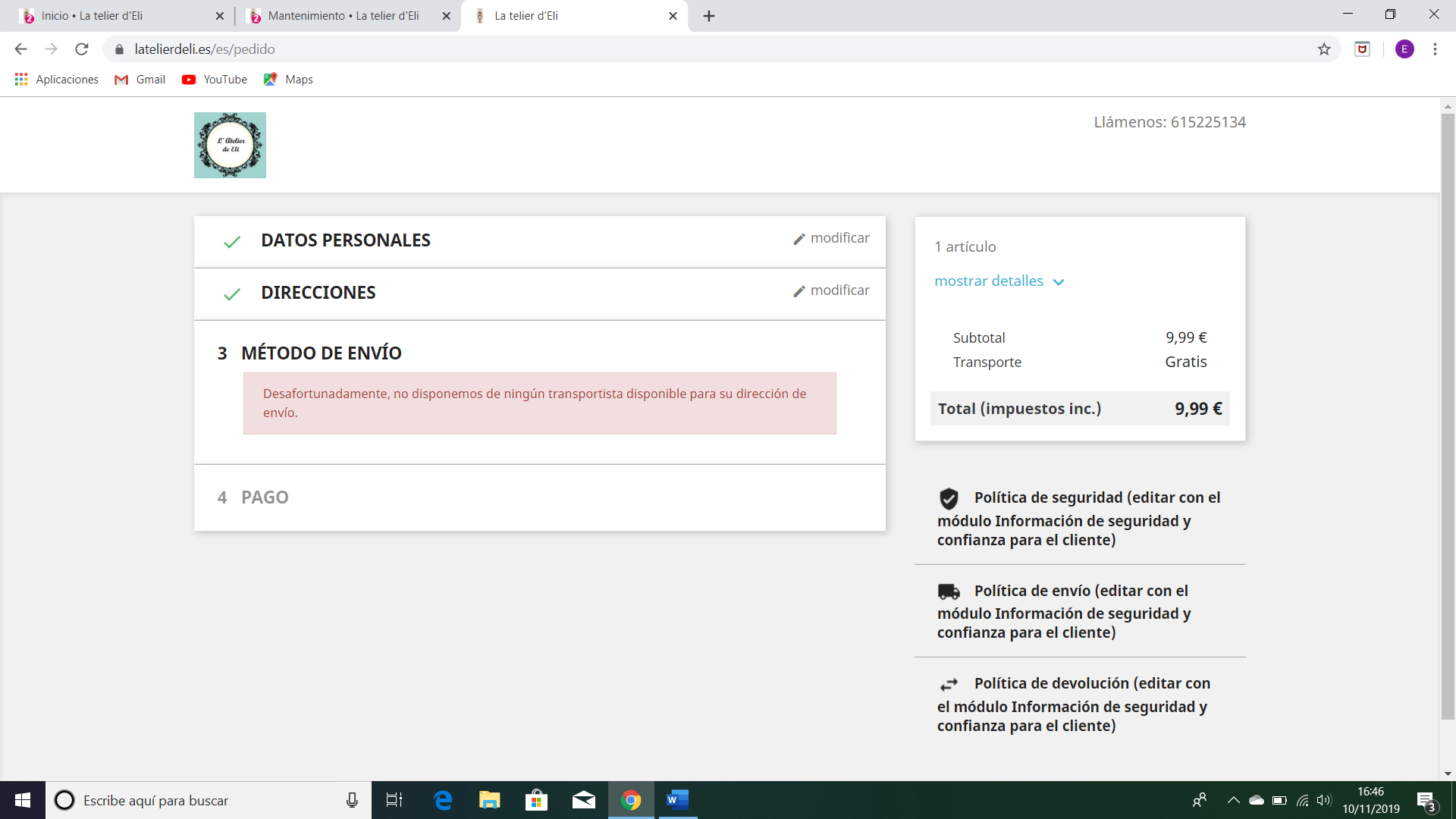Open YouTube bookmark
Screen dimensions: 1456x819
[x=215, y=80]
